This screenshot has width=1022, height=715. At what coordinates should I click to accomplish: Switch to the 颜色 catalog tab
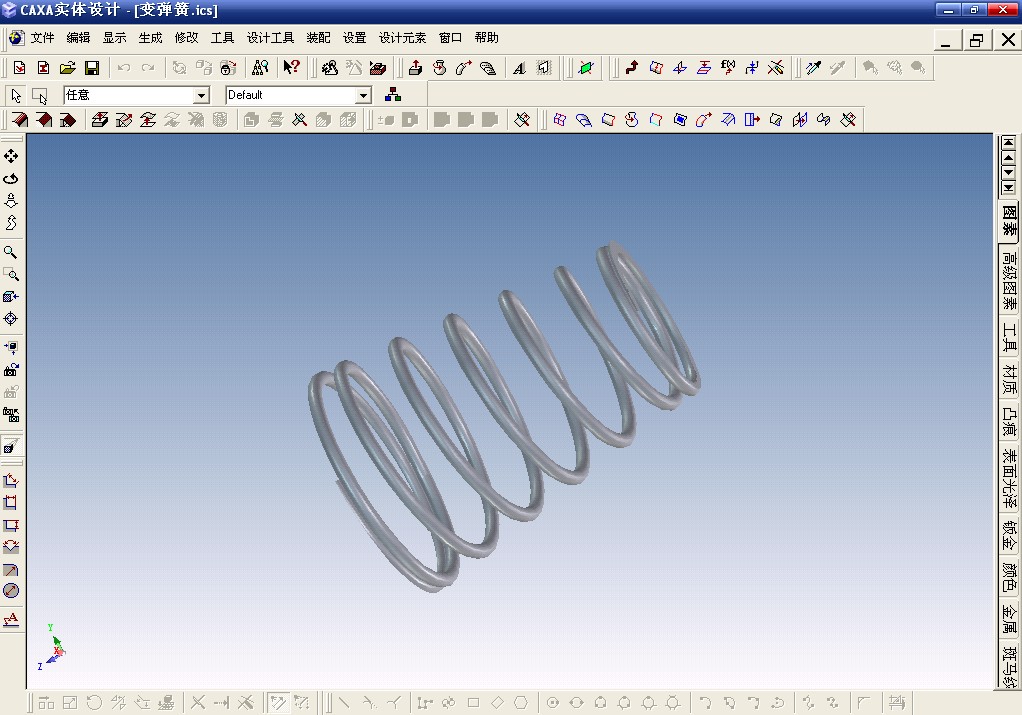click(x=1009, y=577)
